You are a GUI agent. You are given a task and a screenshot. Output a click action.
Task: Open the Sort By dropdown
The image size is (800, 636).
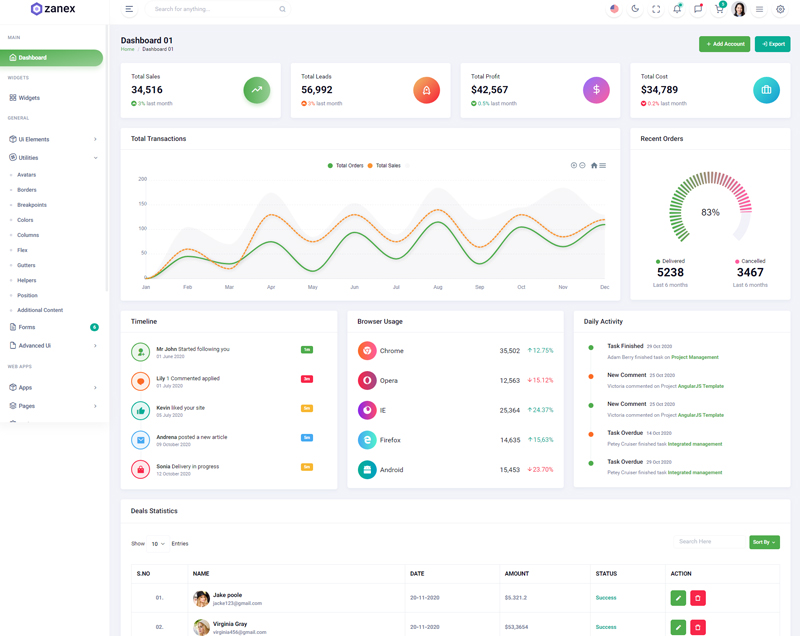tap(764, 542)
